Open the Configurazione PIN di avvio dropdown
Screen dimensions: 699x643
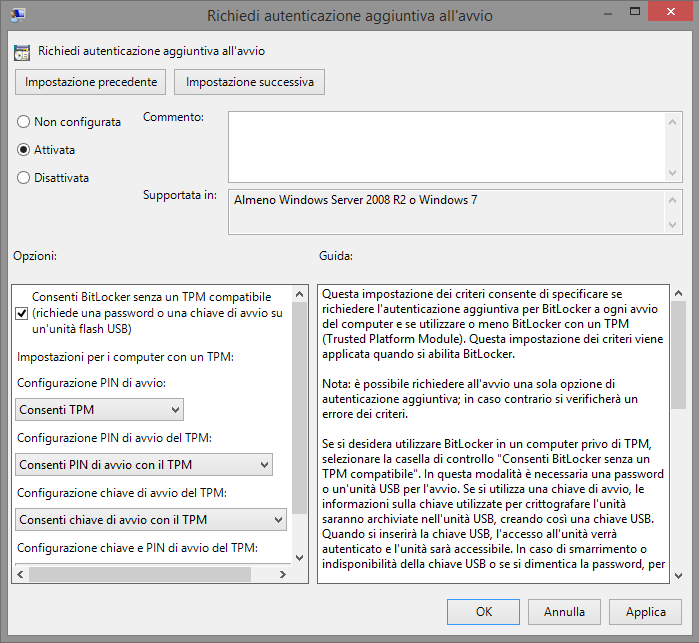99,410
